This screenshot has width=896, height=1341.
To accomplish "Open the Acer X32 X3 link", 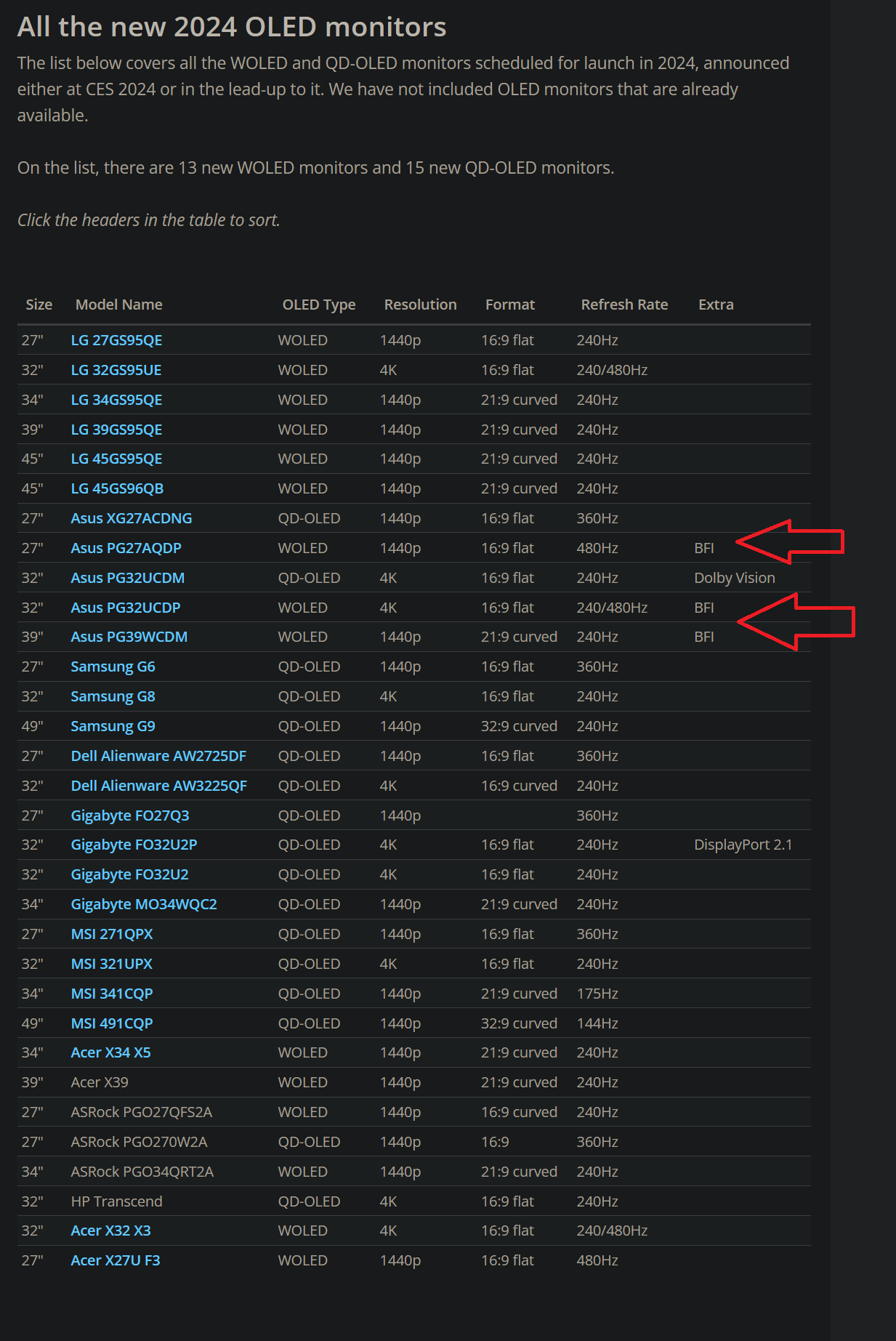I will 110,1231.
